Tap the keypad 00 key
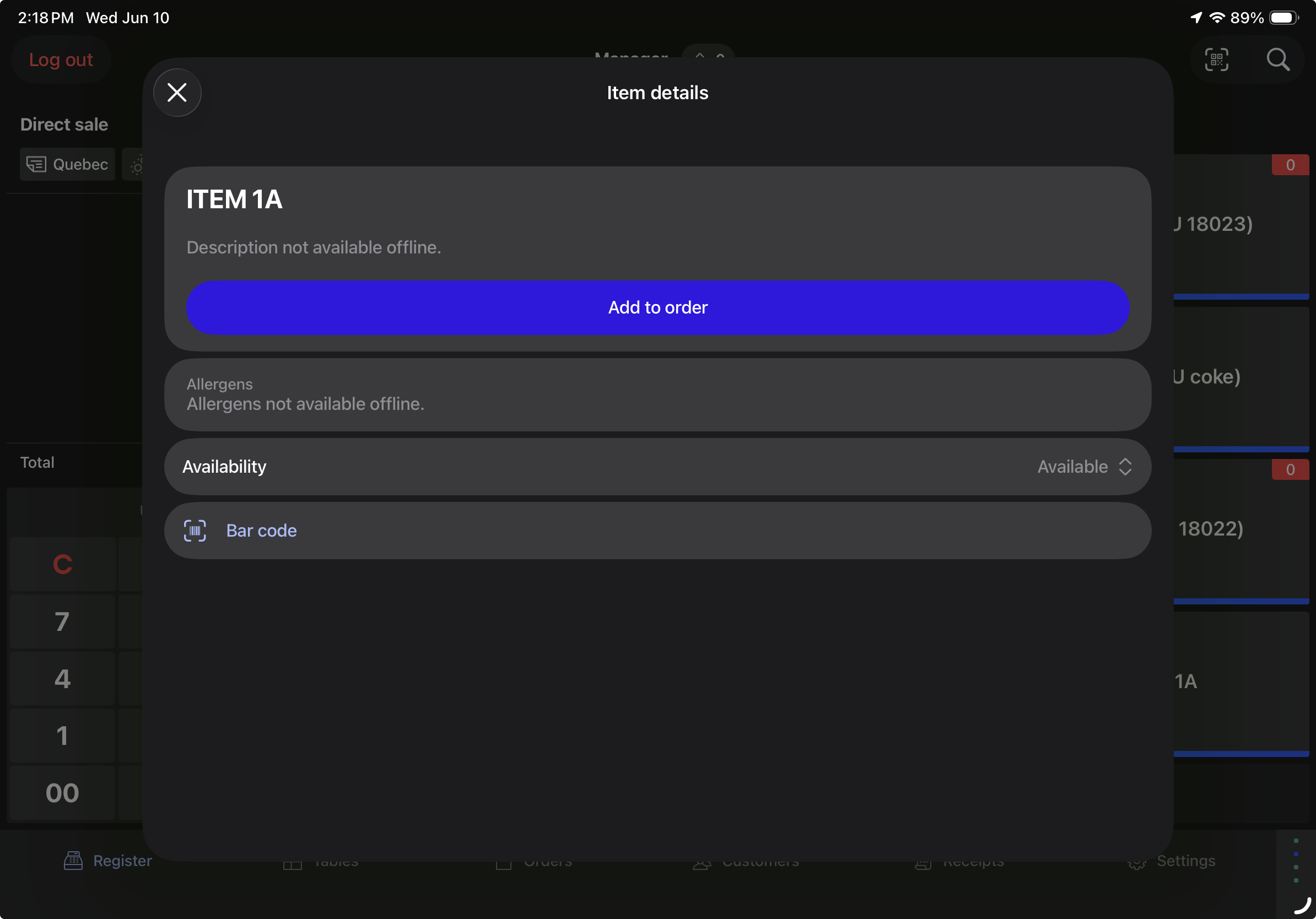 tap(62, 793)
